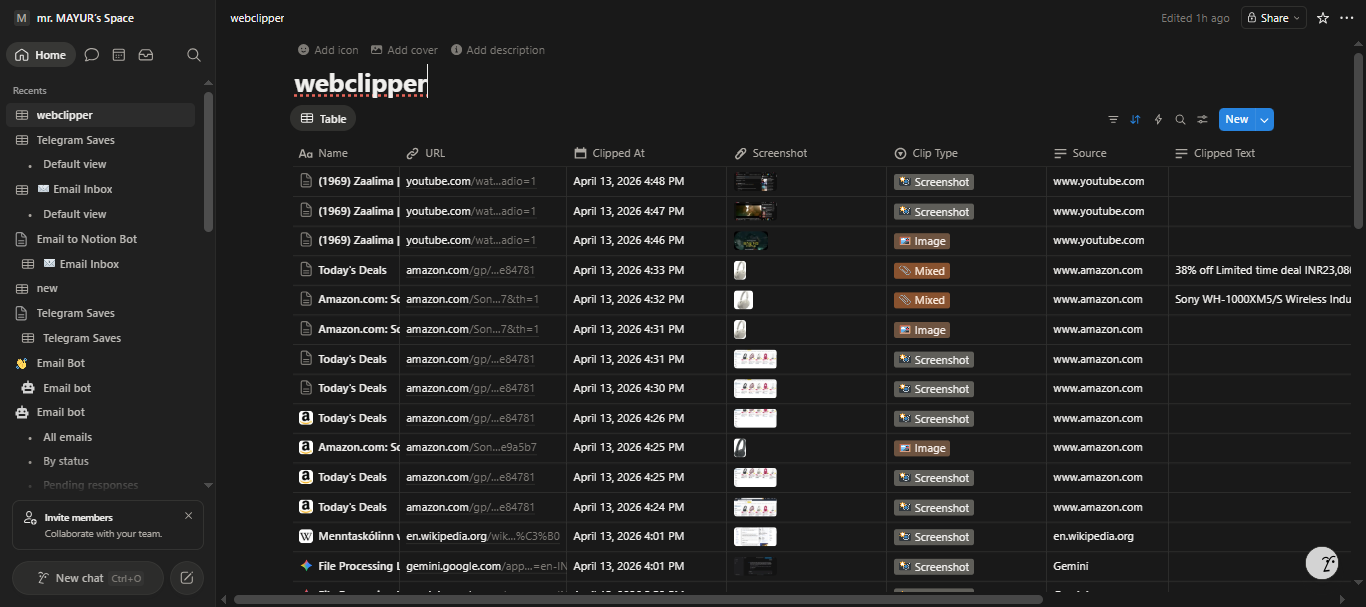Click the URL column header
This screenshot has width=1366, height=607.
483,153
